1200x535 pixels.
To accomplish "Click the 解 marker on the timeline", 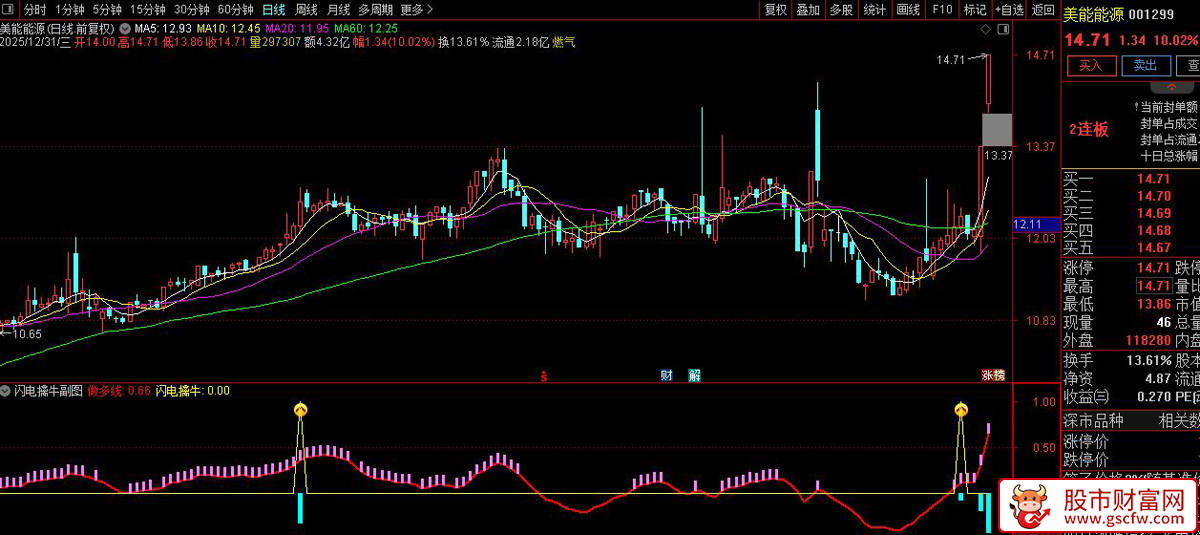I will (x=694, y=376).
